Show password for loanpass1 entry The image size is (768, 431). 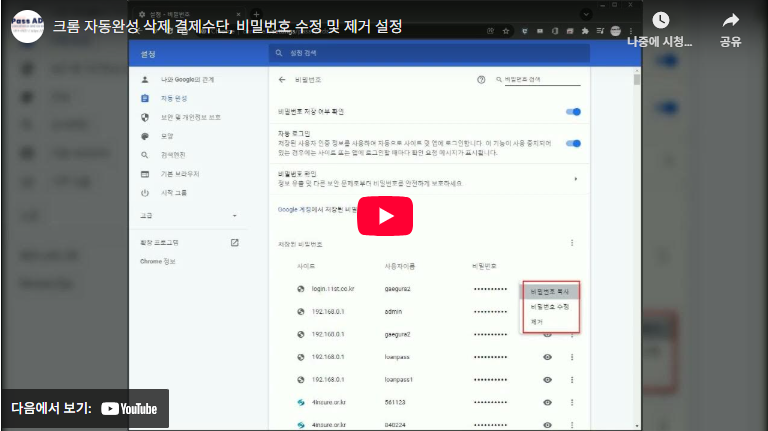point(548,380)
